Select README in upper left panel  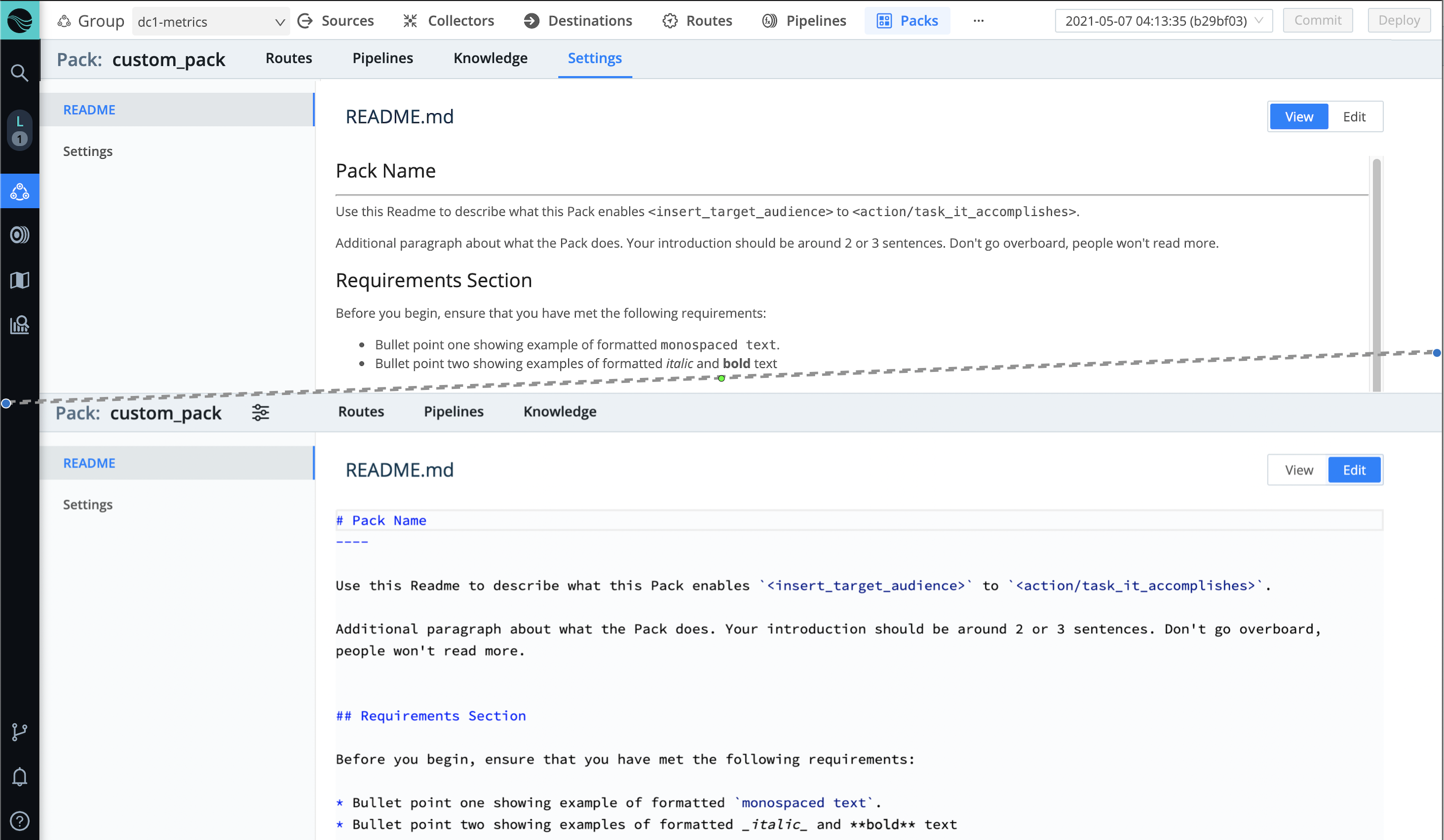(177, 110)
